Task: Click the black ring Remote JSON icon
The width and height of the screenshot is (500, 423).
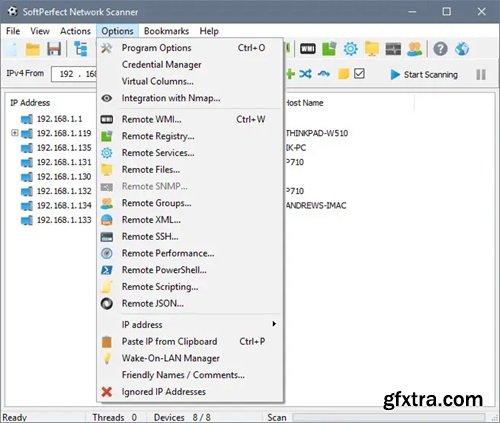Action: click(107, 304)
